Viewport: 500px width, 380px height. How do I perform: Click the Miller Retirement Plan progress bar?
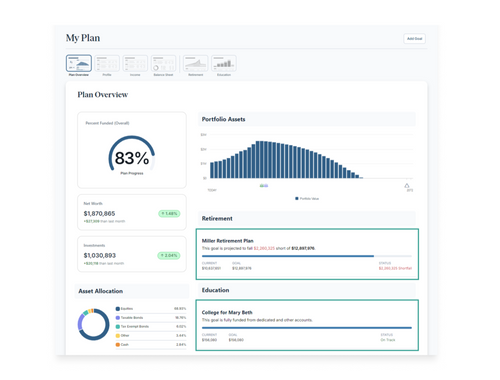(307, 256)
